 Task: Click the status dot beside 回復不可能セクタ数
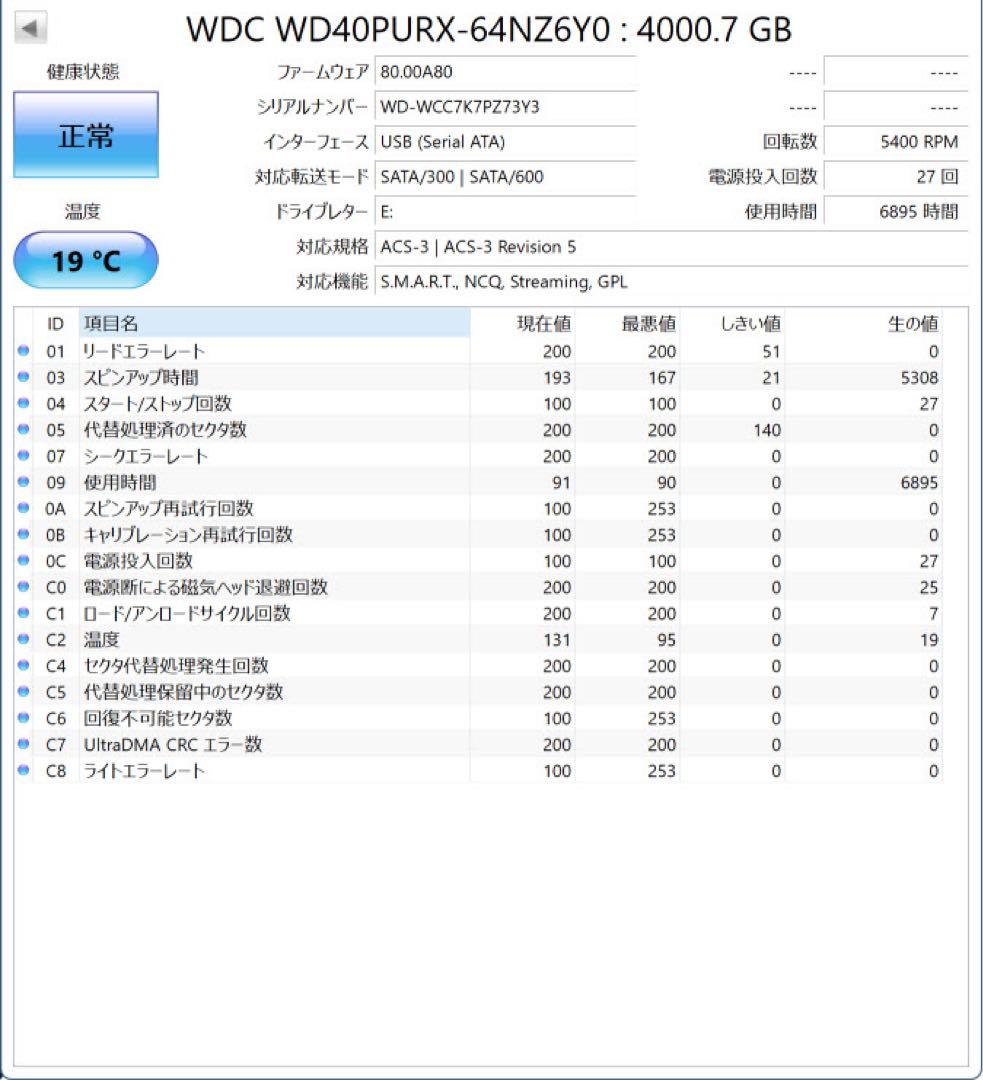pyautogui.click(x=22, y=718)
